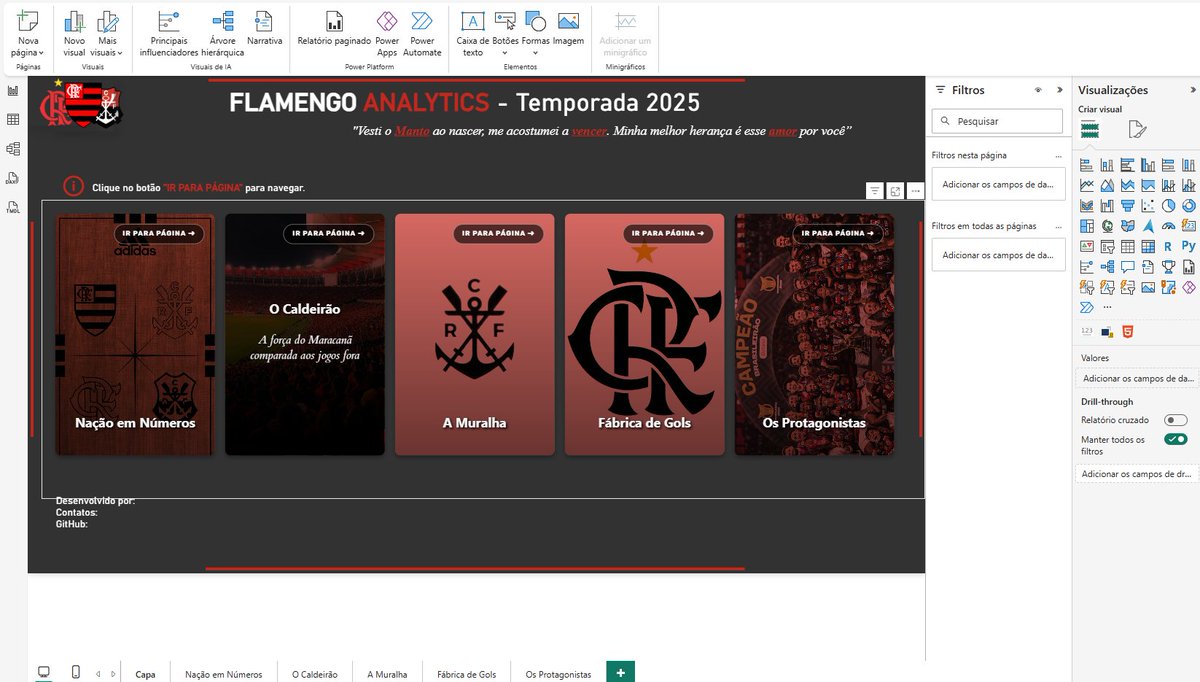1200x682 pixels.
Task: Add the treemap visual
Action: 1087,226
